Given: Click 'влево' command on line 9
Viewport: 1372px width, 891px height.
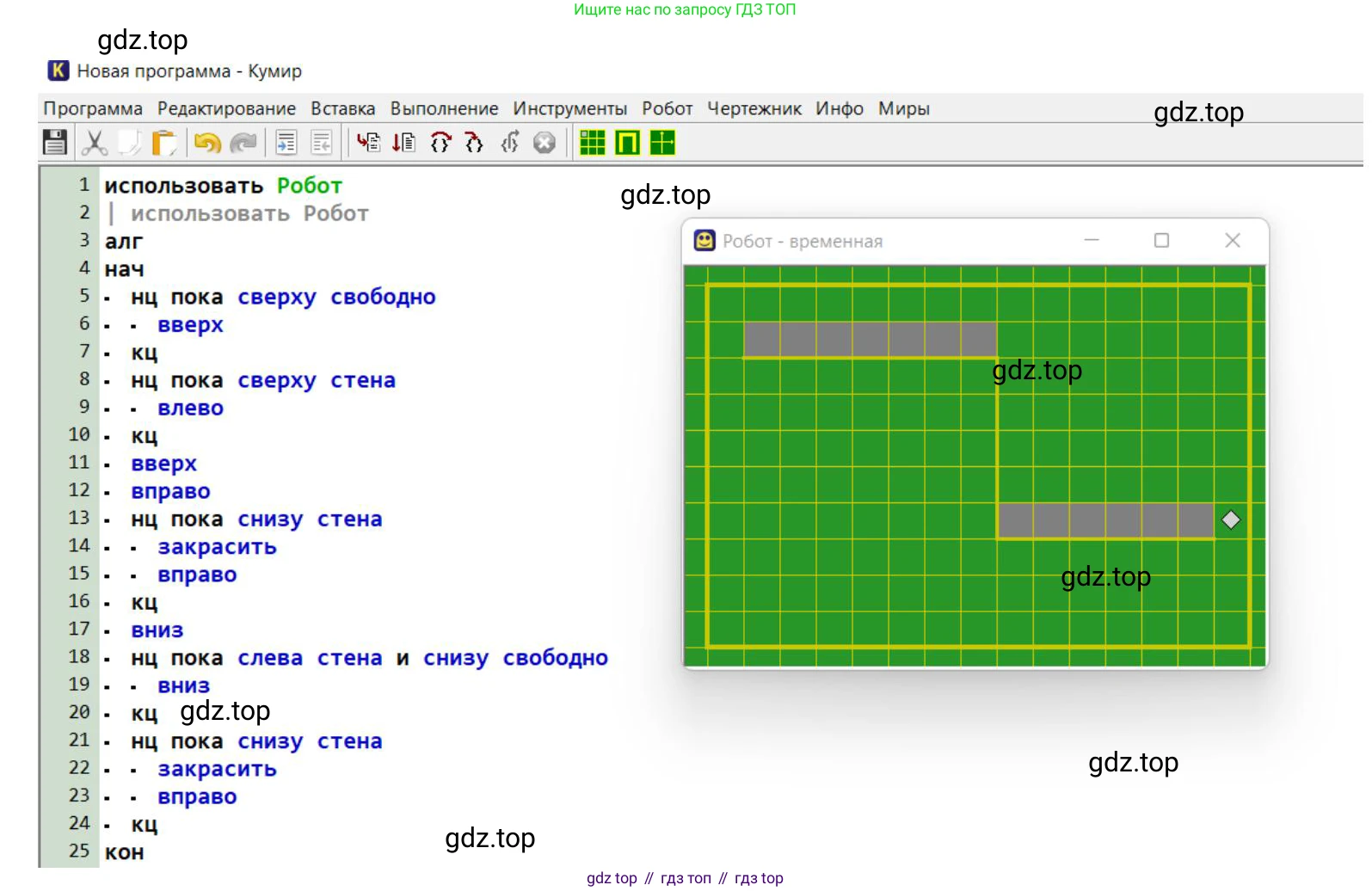Looking at the screenshot, I should click(190, 408).
